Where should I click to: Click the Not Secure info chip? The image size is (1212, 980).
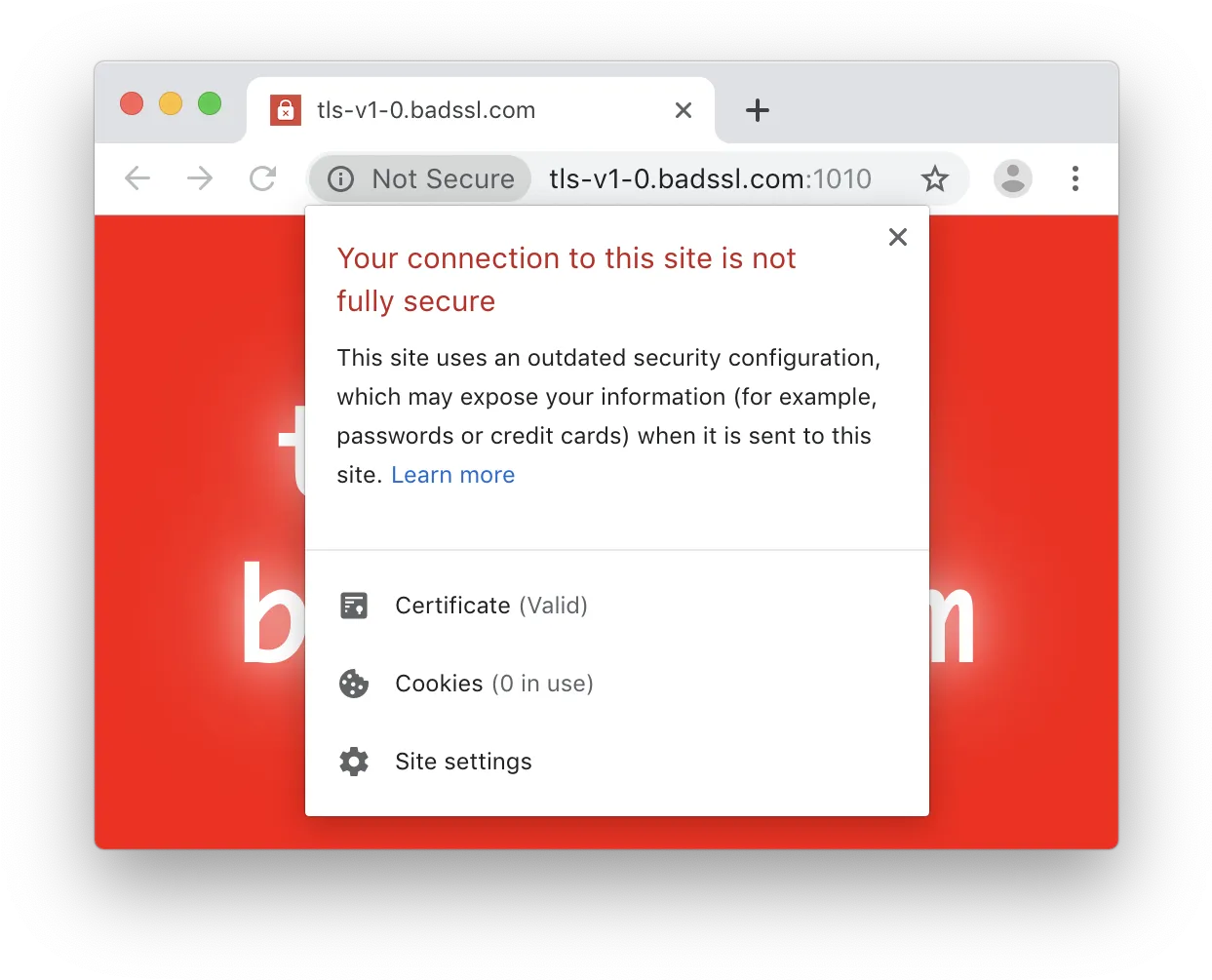pyautogui.click(x=421, y=178)
